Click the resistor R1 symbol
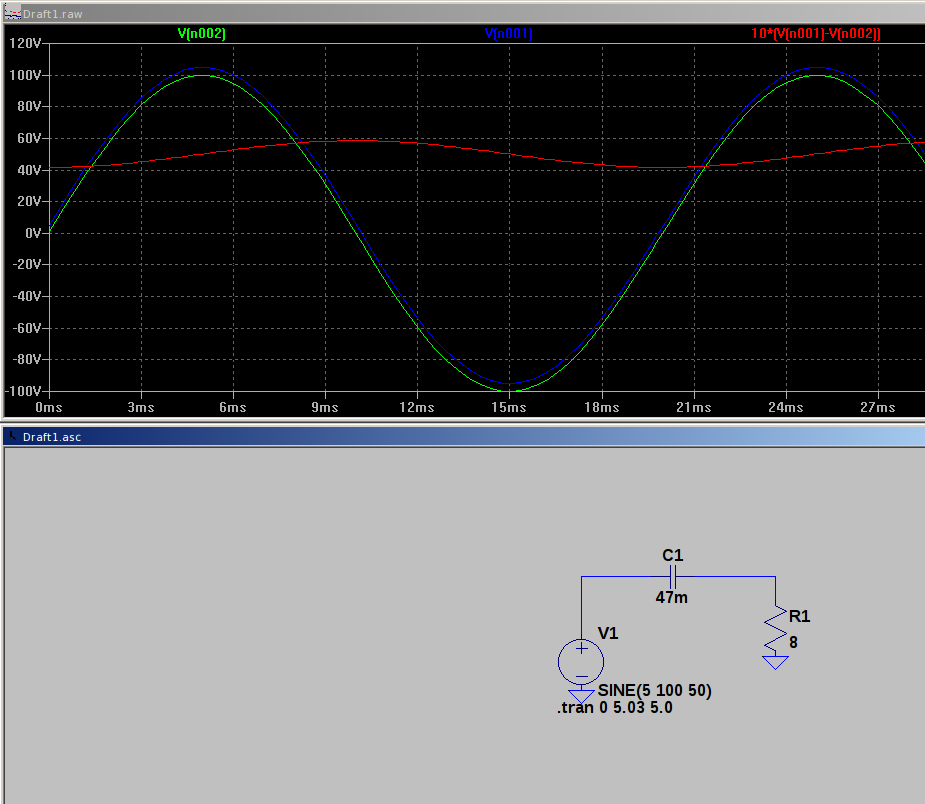Screen dimensions: 925x804 pos(775,630)
